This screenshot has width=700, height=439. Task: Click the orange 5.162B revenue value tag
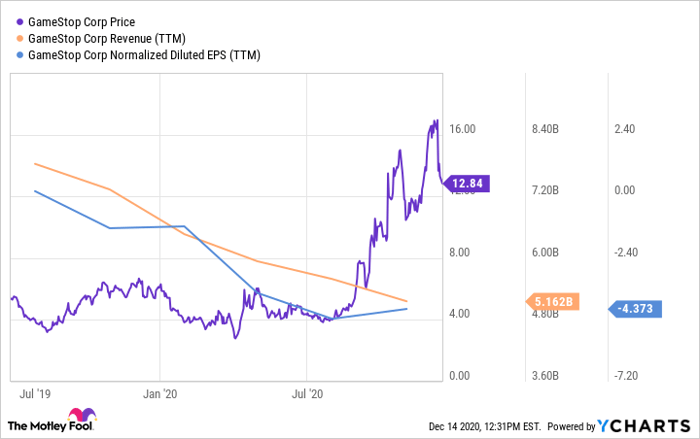[554, 301]
